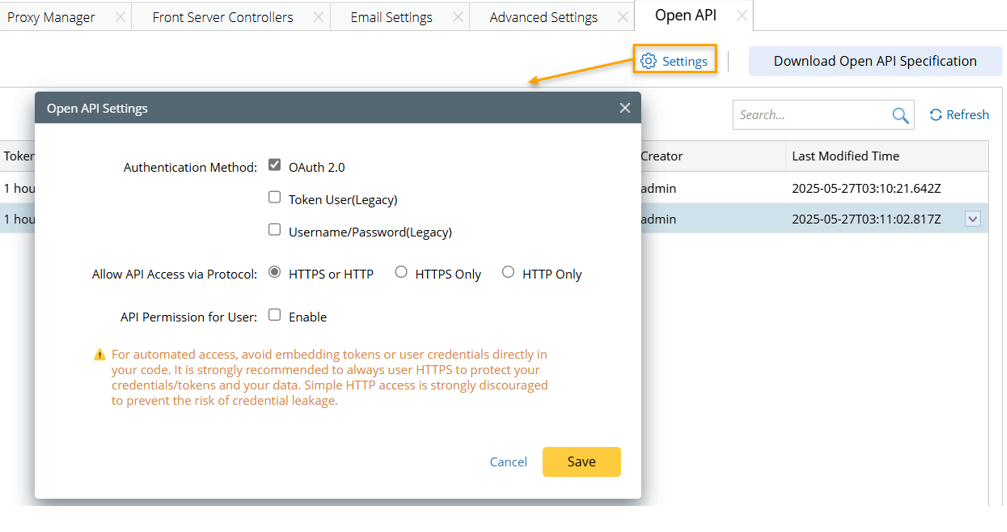Click the Settings gear icon

coord(648,61)
